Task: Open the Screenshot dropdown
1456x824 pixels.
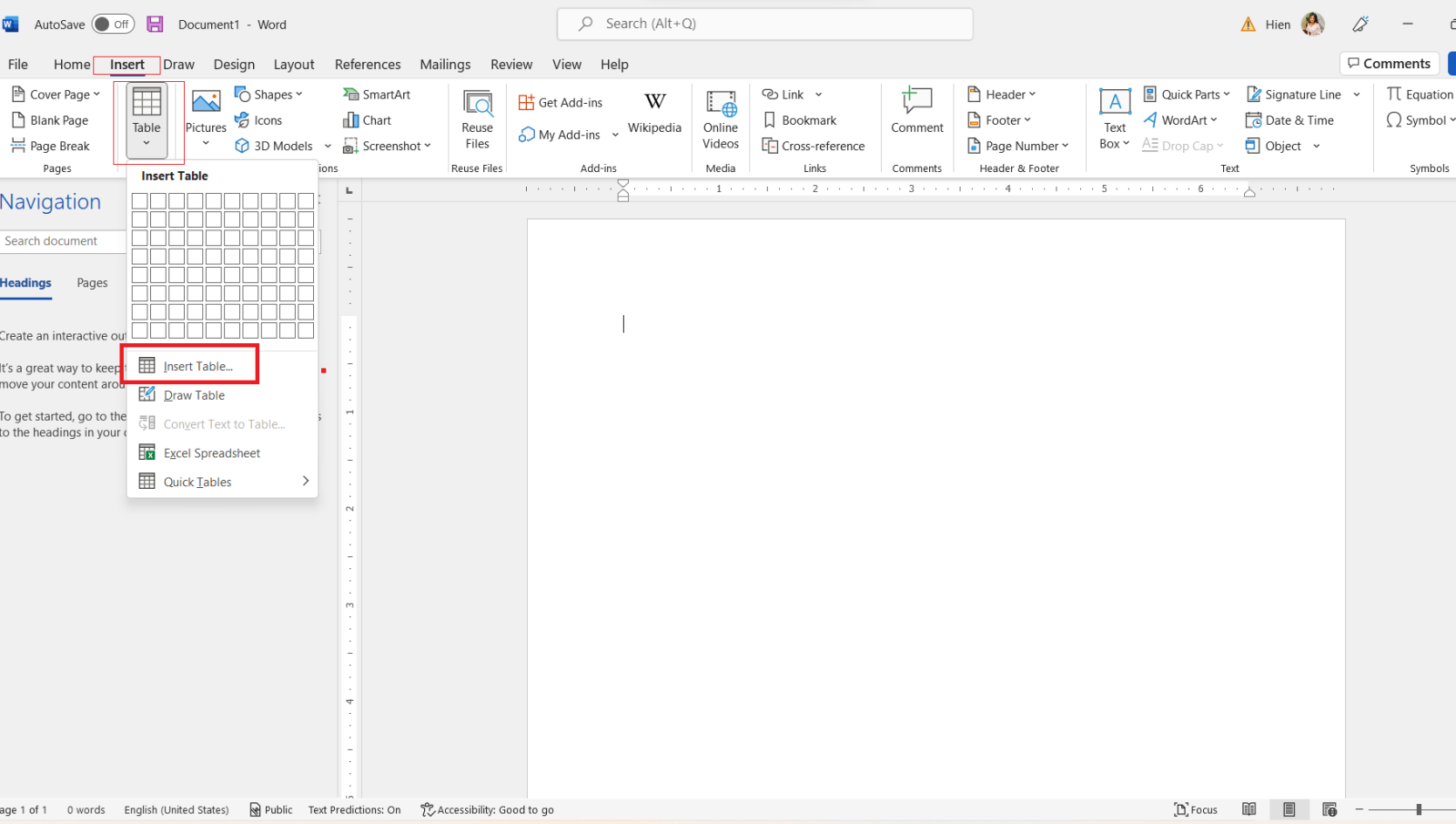Action: point(387,146)
